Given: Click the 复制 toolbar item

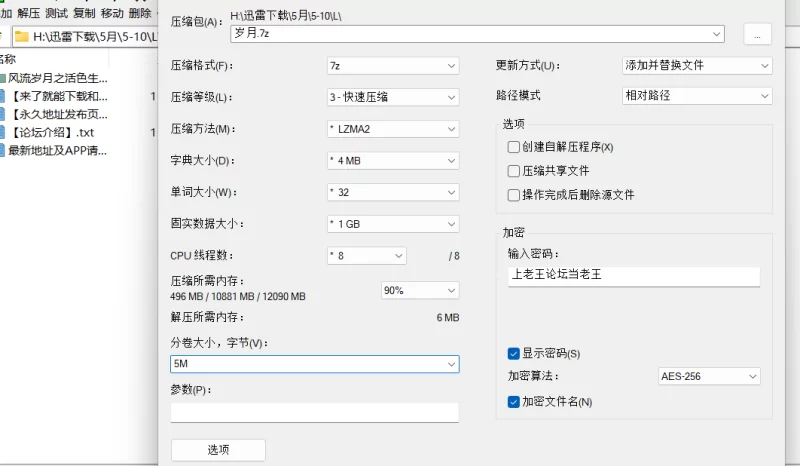Looking at the screenshot, I should point(84,13).
